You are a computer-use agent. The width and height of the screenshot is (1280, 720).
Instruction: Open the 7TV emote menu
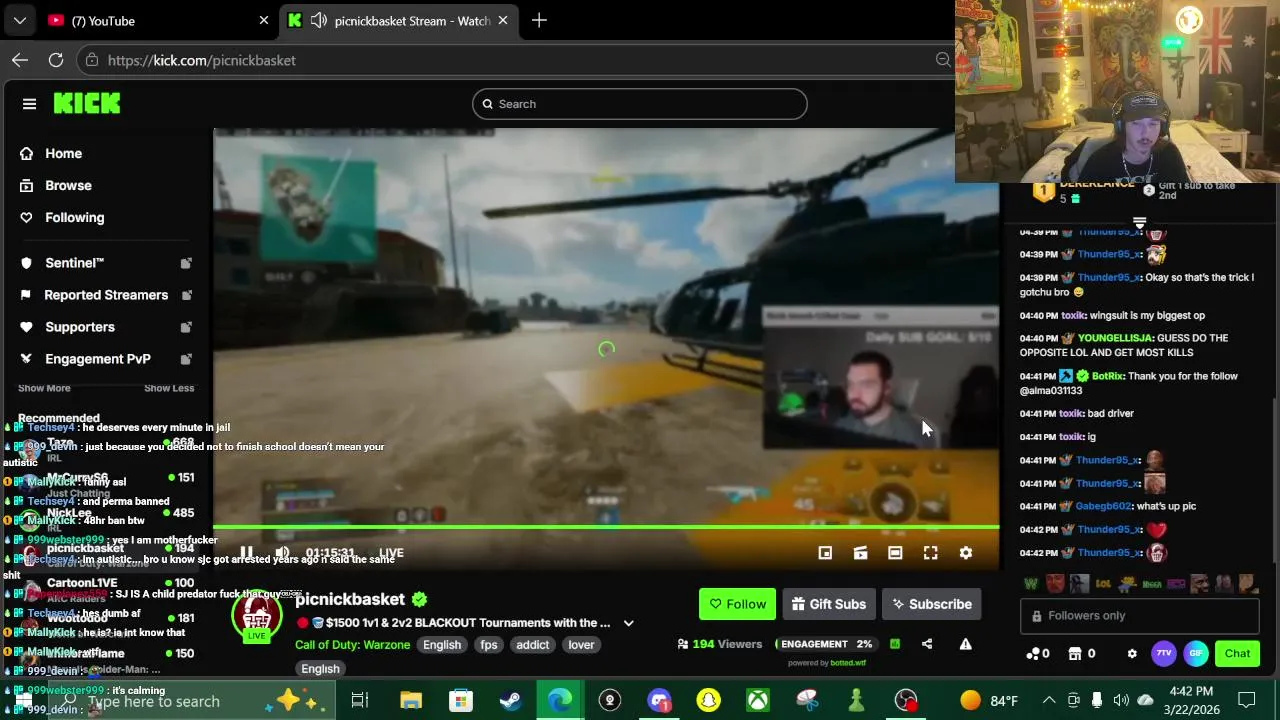(1163, 653)
